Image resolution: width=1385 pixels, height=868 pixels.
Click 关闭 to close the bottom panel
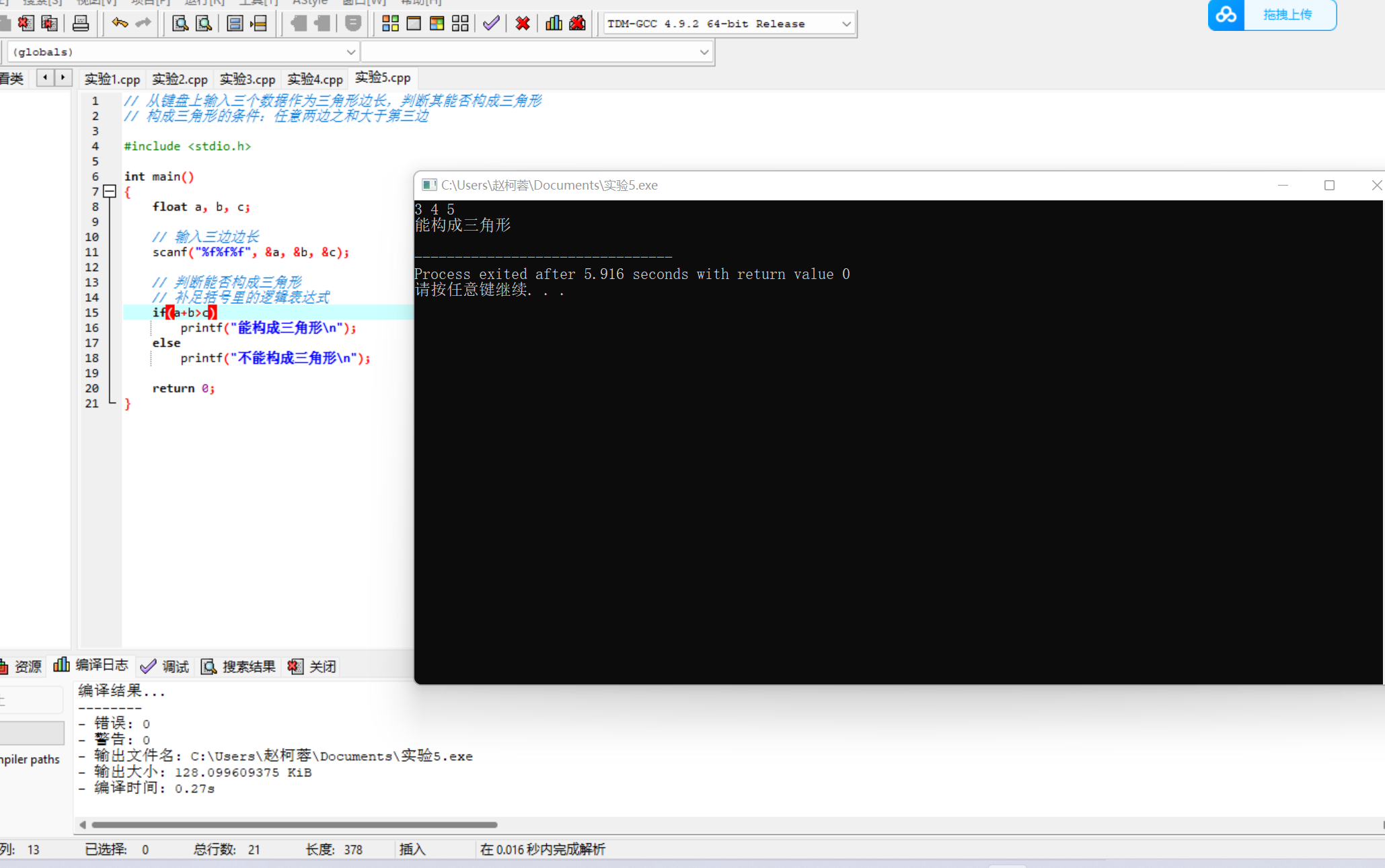point(313,666)
